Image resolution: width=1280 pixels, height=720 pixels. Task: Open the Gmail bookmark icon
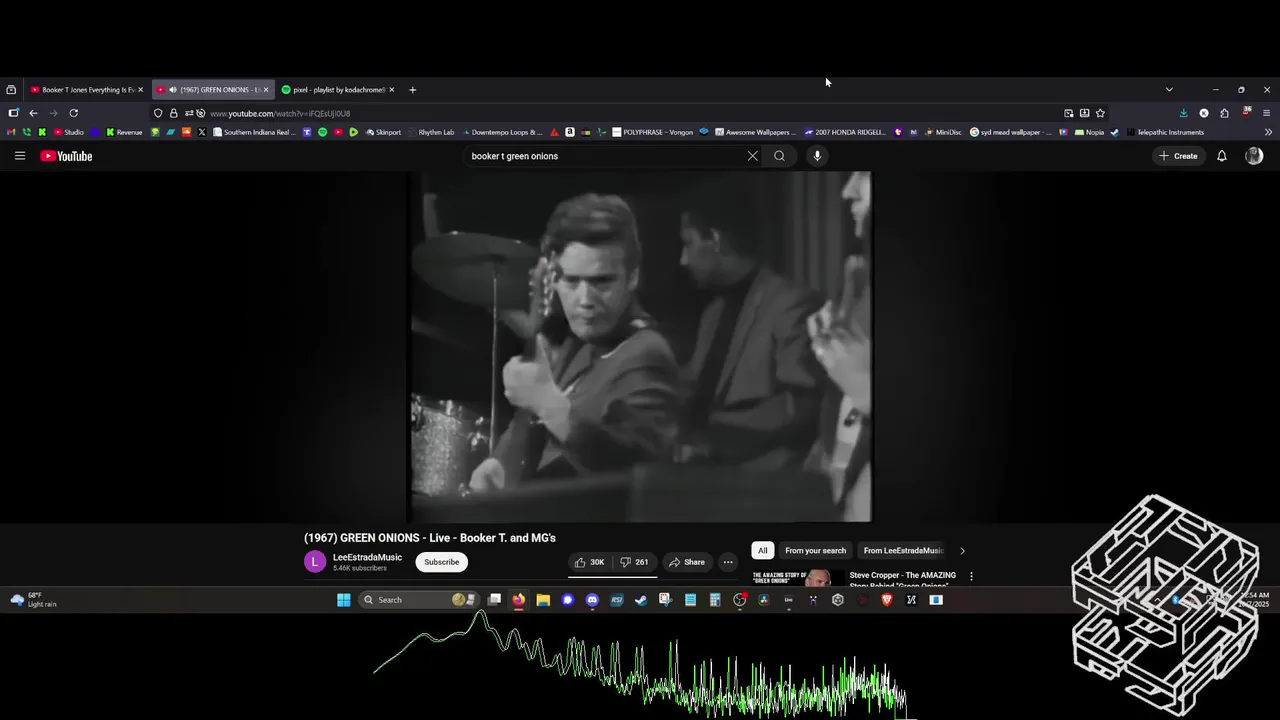click(x=11, y=132)
